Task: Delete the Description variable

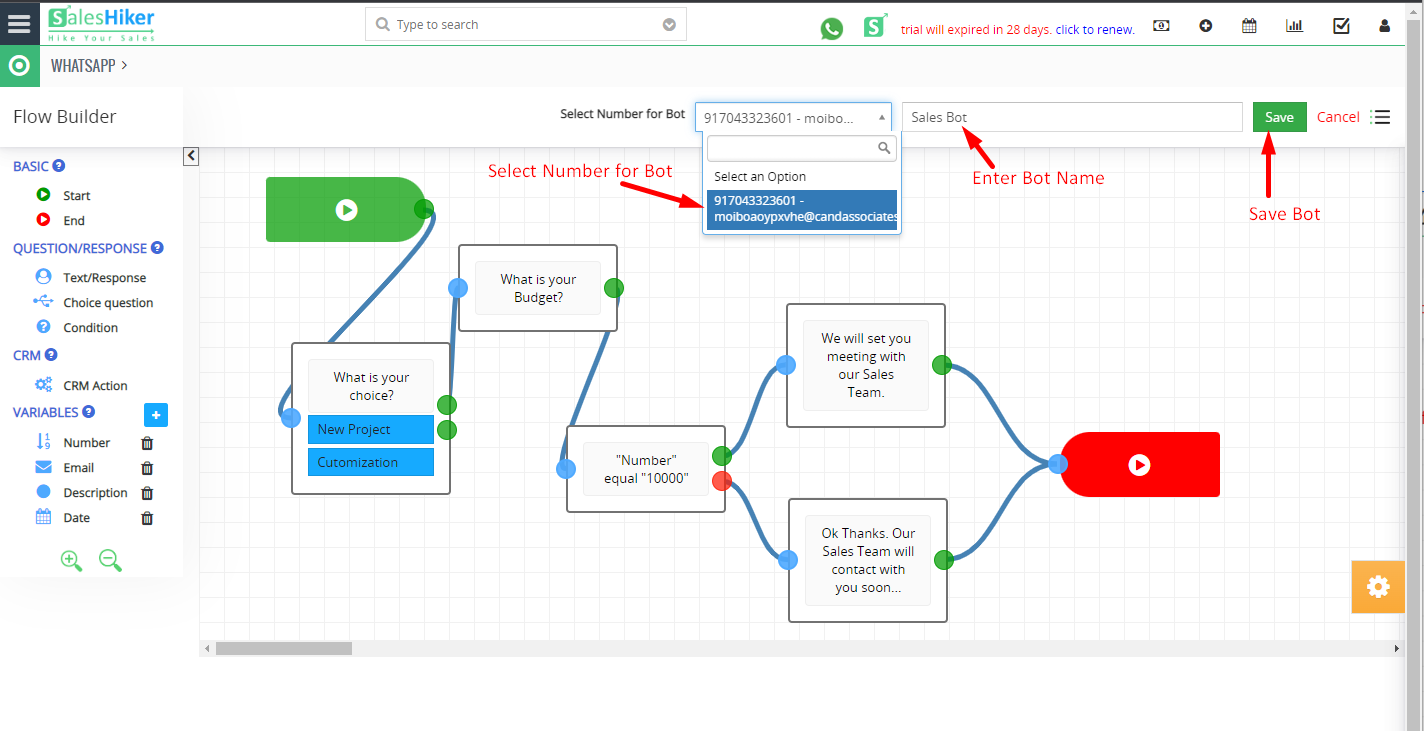Action: pos(147,493)
